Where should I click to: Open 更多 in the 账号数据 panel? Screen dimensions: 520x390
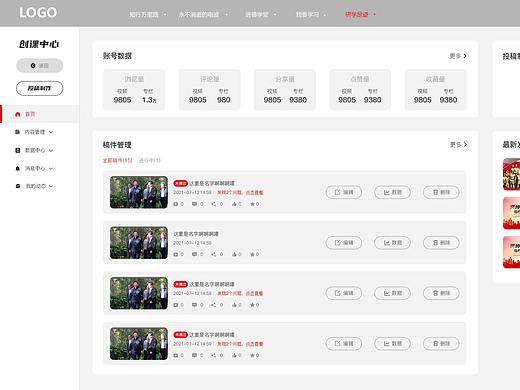pos(458,56)
